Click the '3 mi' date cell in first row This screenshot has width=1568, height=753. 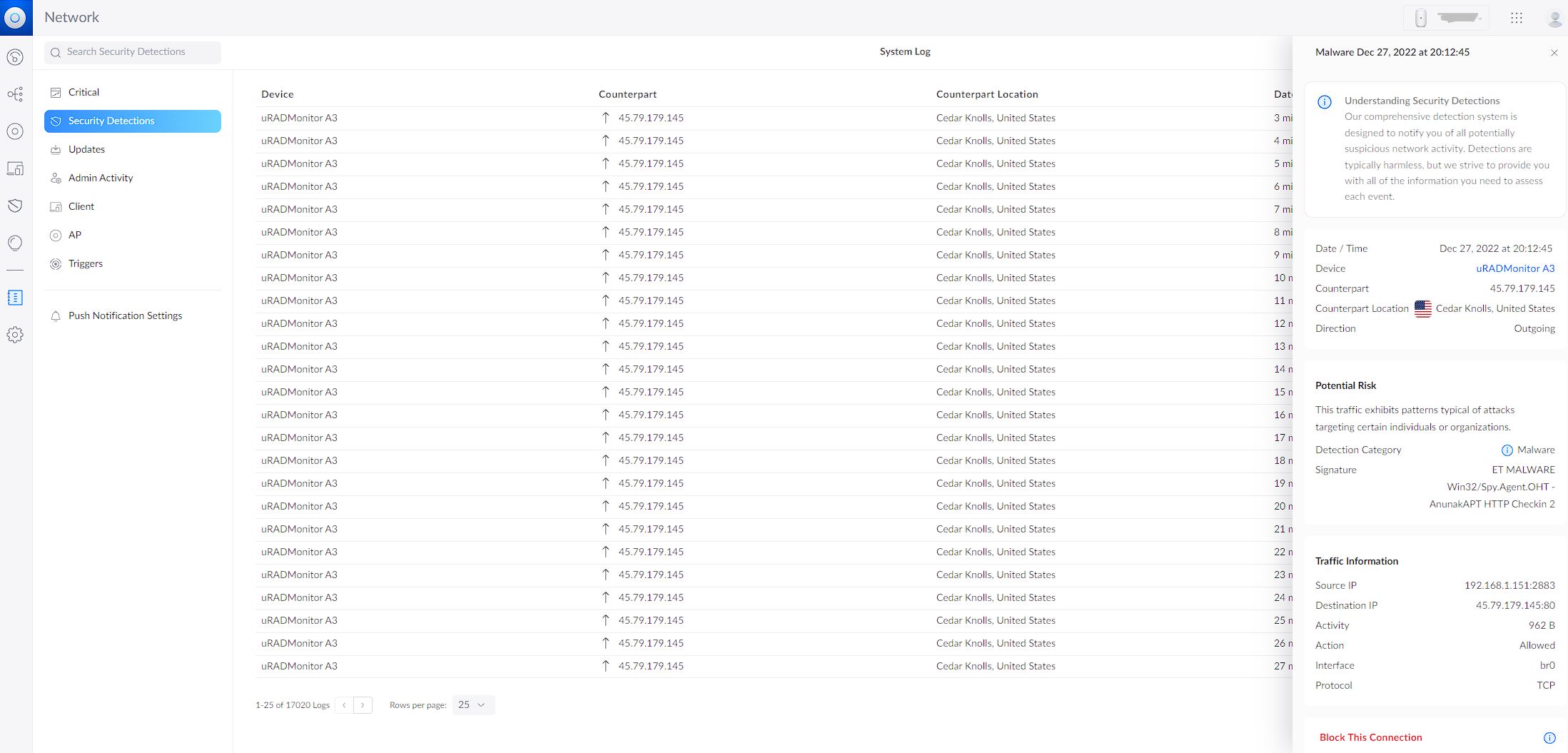(1283, 118)
